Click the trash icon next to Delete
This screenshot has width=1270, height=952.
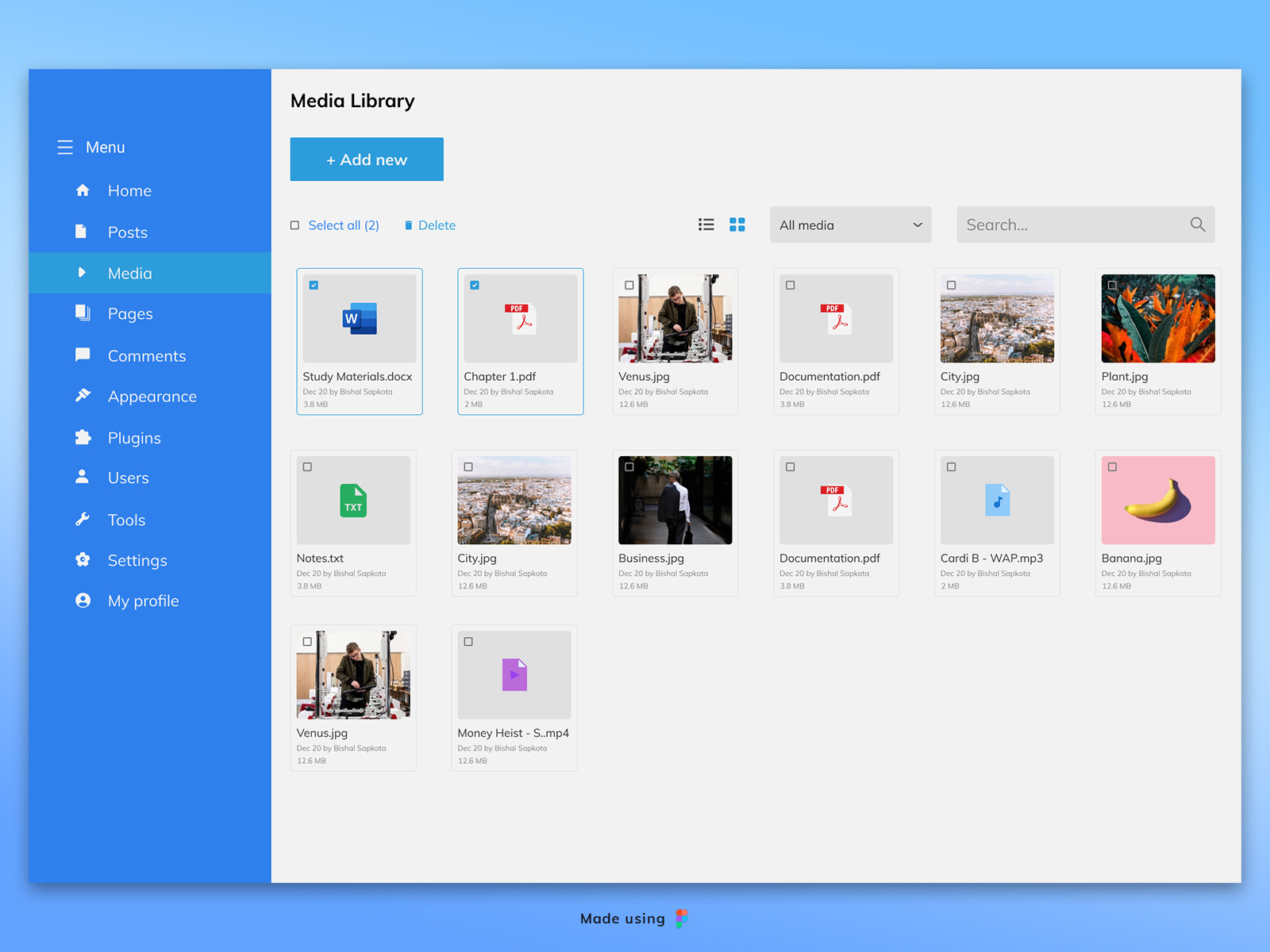pos(408,225)
